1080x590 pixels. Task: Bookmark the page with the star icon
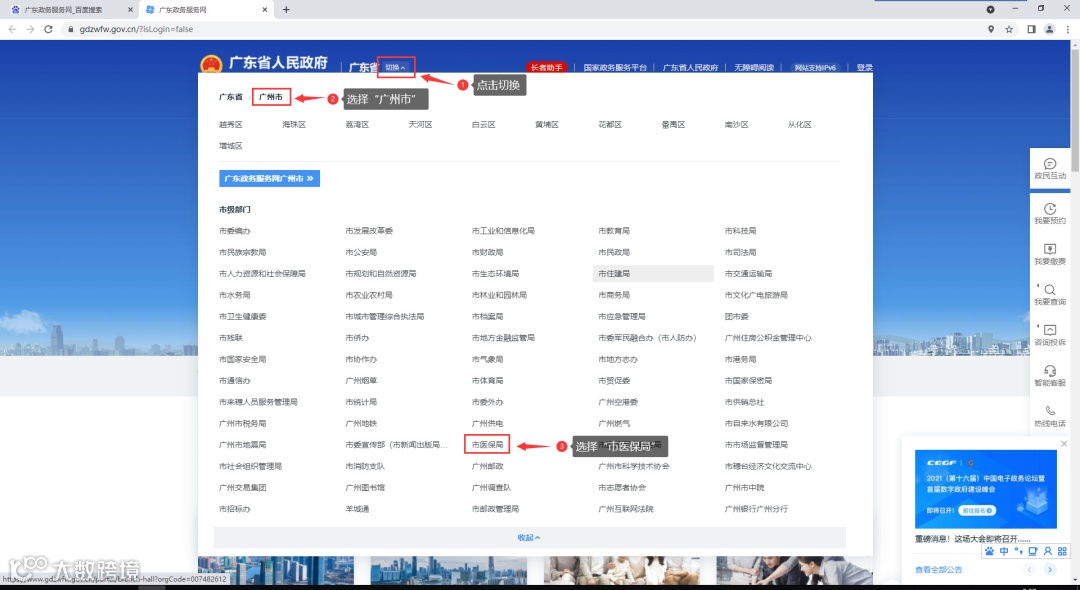(x=1009, y=29)
